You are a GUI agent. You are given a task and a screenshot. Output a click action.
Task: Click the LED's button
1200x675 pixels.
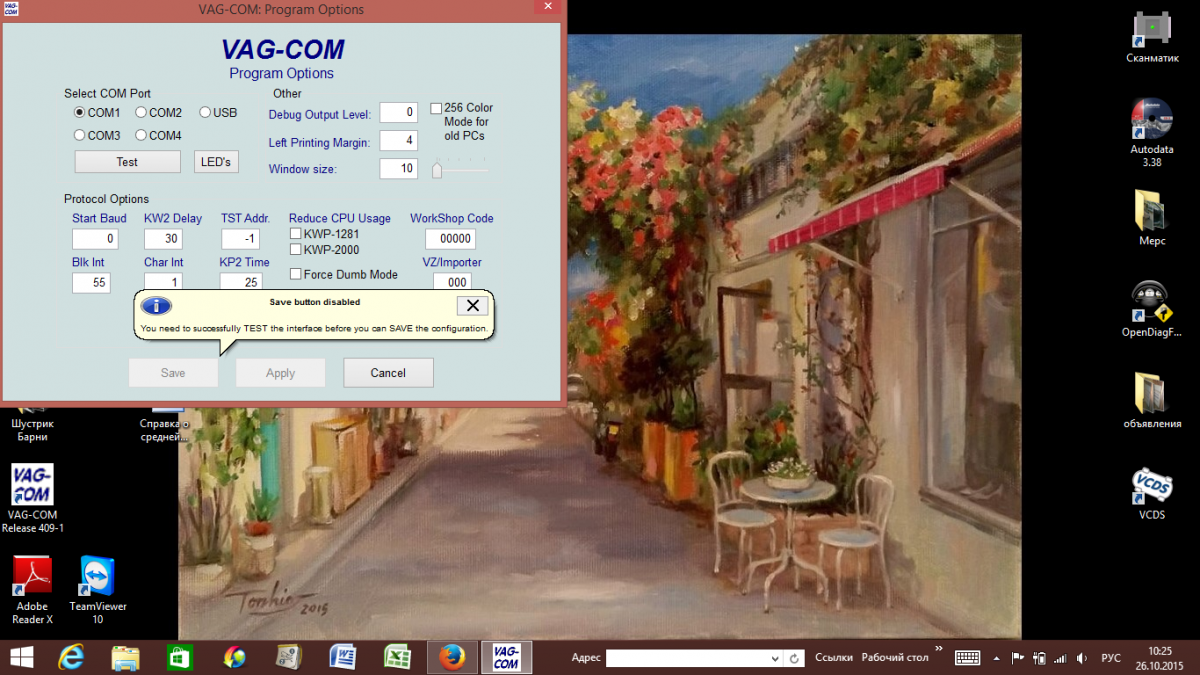tap(216, 162)
